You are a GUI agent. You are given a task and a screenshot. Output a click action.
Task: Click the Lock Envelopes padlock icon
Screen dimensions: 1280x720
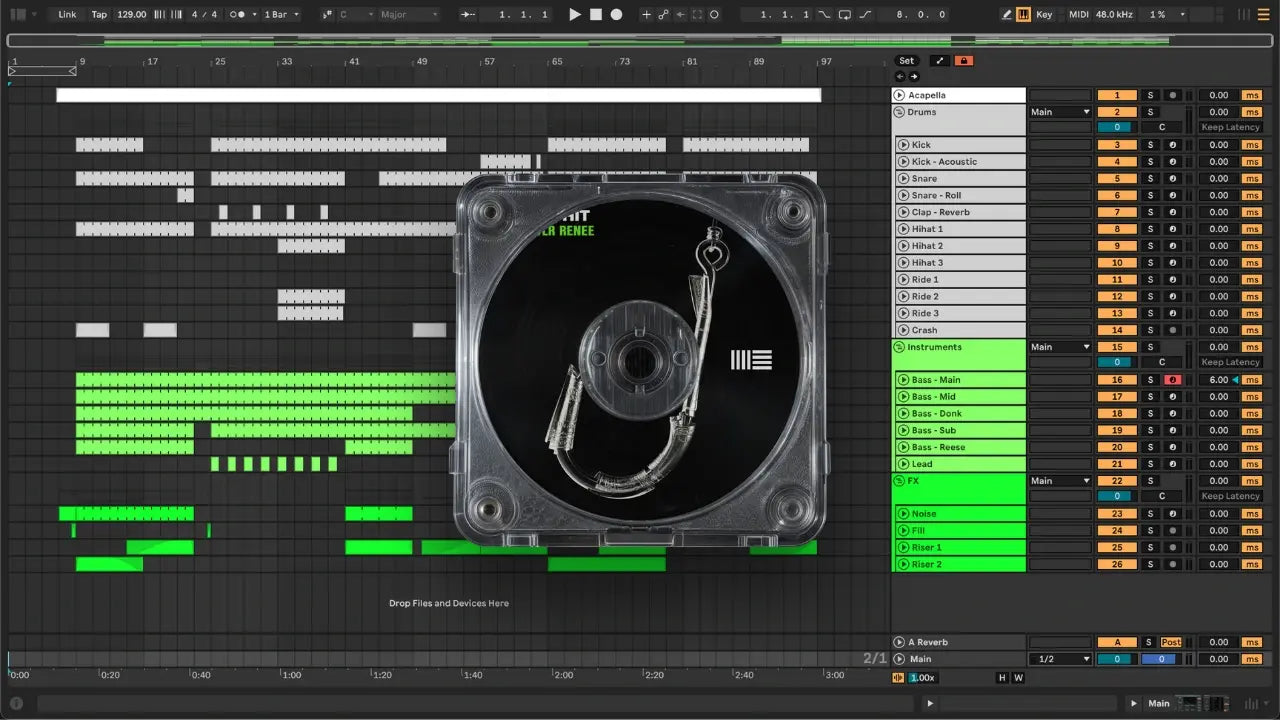(x=964, y=61)
